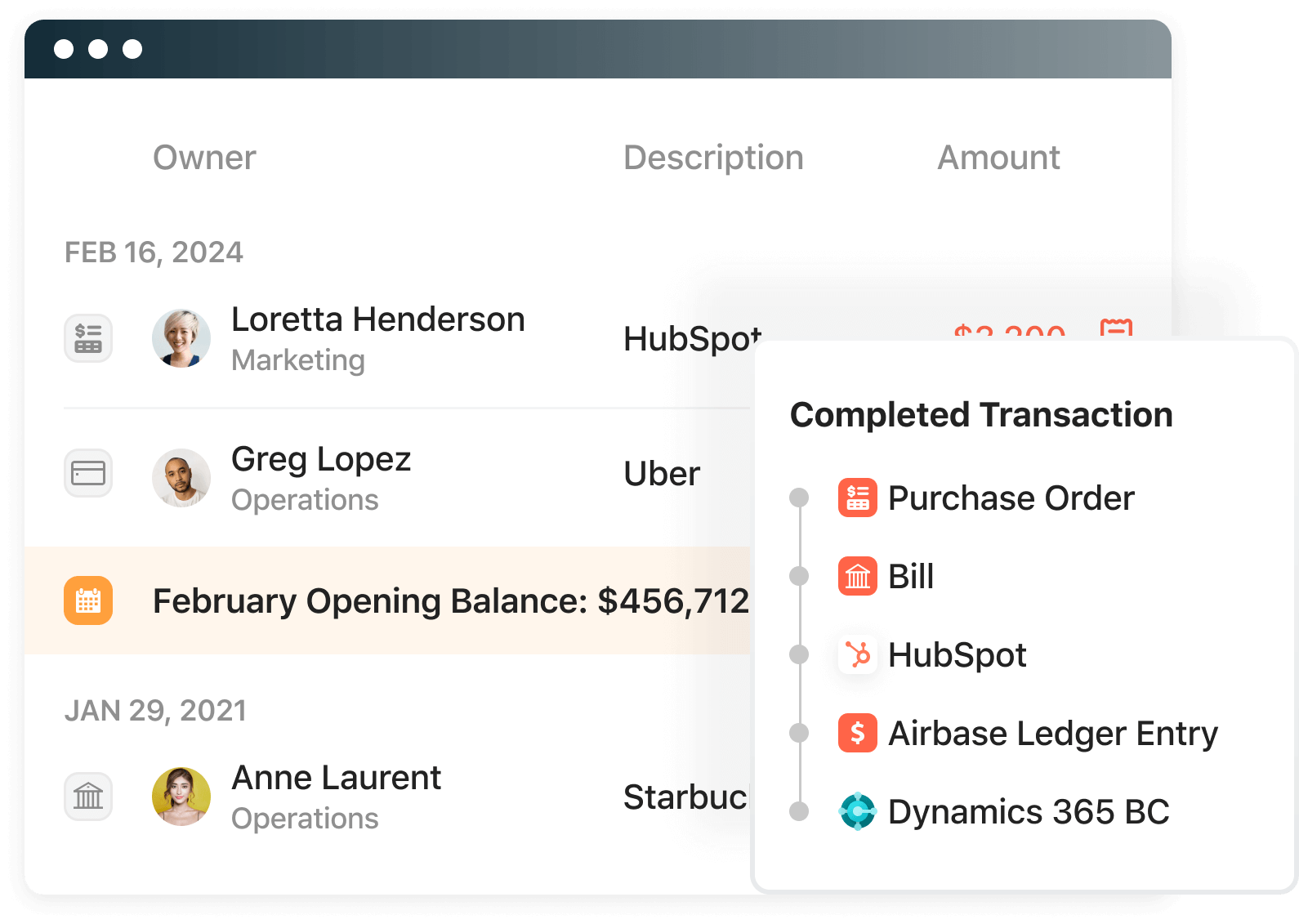Image resolution: width=1299 pixels, height=924 pixels.
Task: Select the Purchase Order step label
Action: [1011, 498]
